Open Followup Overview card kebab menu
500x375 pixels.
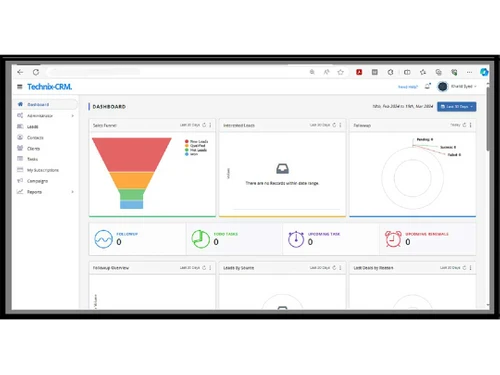[x=210, y=268]
